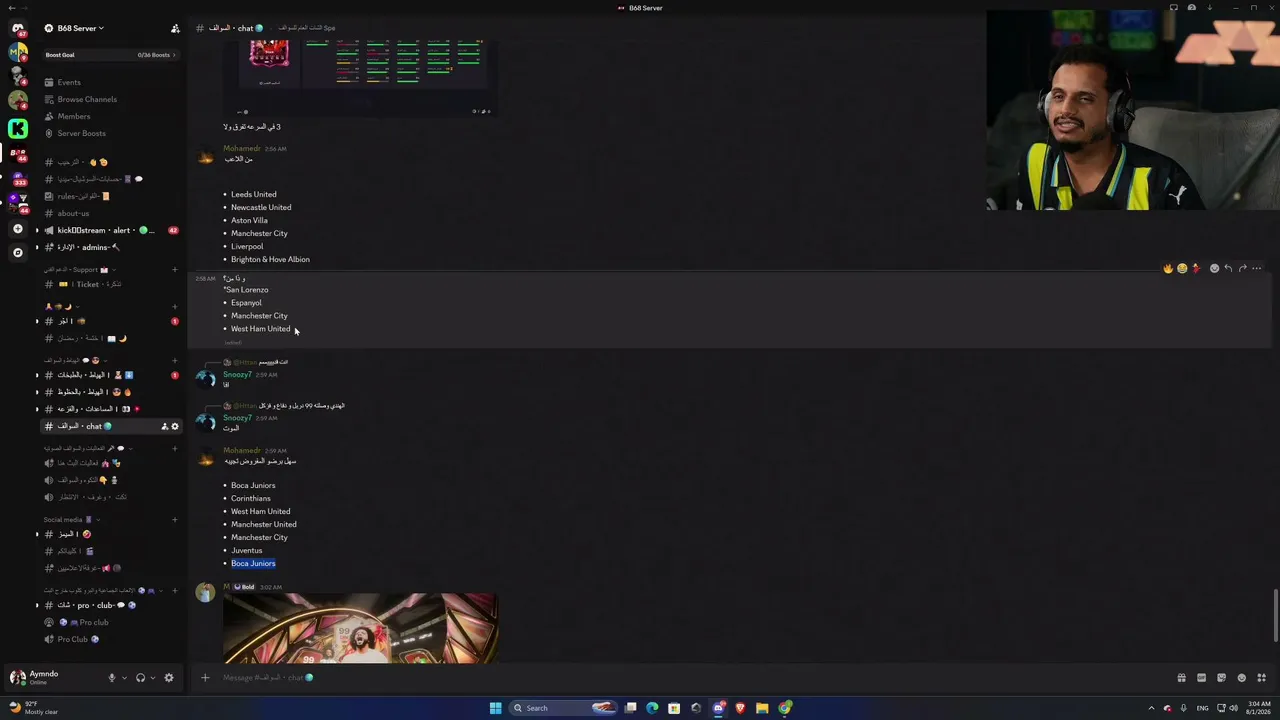Viewport: 1280px width, 720px height.
Task: Open headphone output options arrow
Action: tap(152, 678)
